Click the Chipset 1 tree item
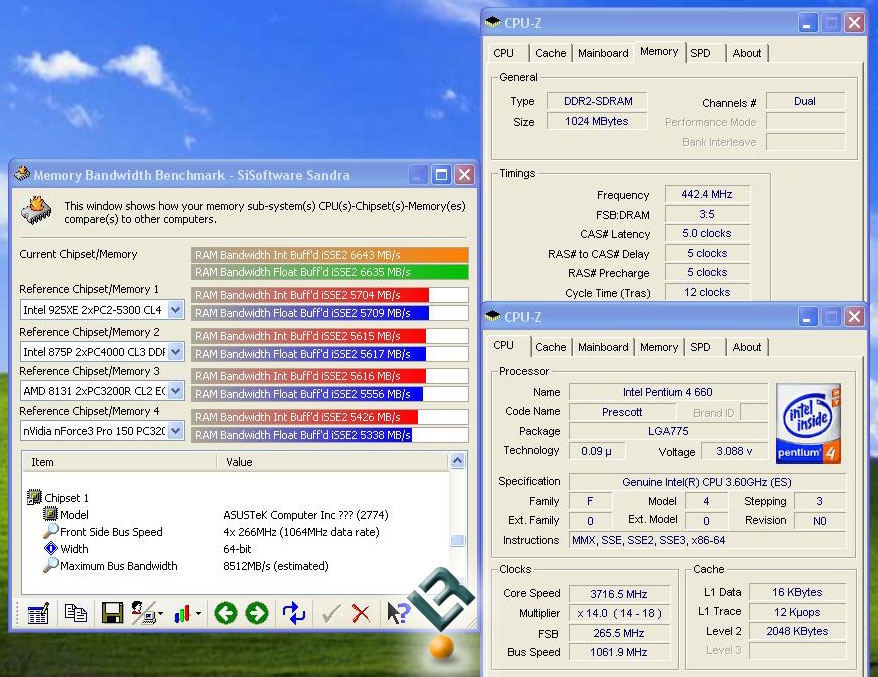 (66, 498)
